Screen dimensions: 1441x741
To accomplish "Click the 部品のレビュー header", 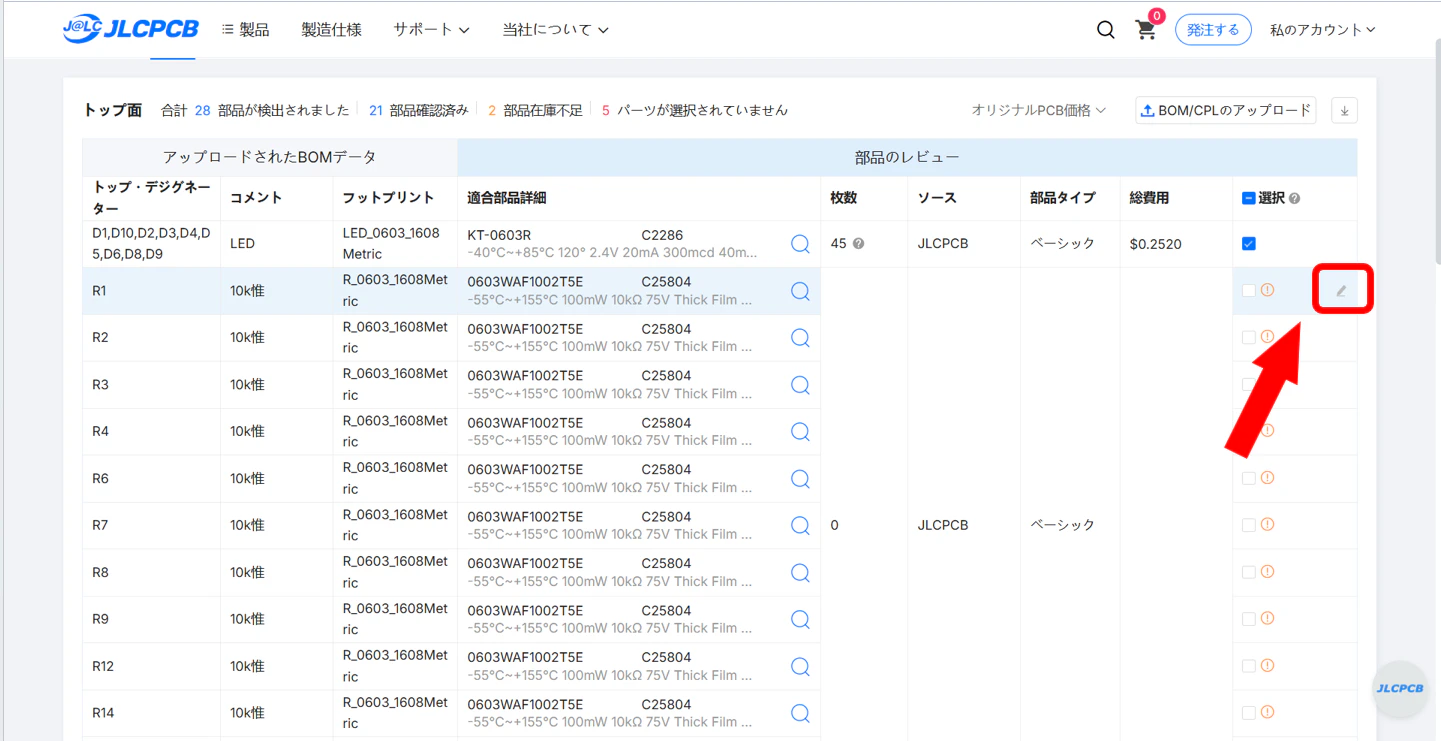I will point(907,157).
